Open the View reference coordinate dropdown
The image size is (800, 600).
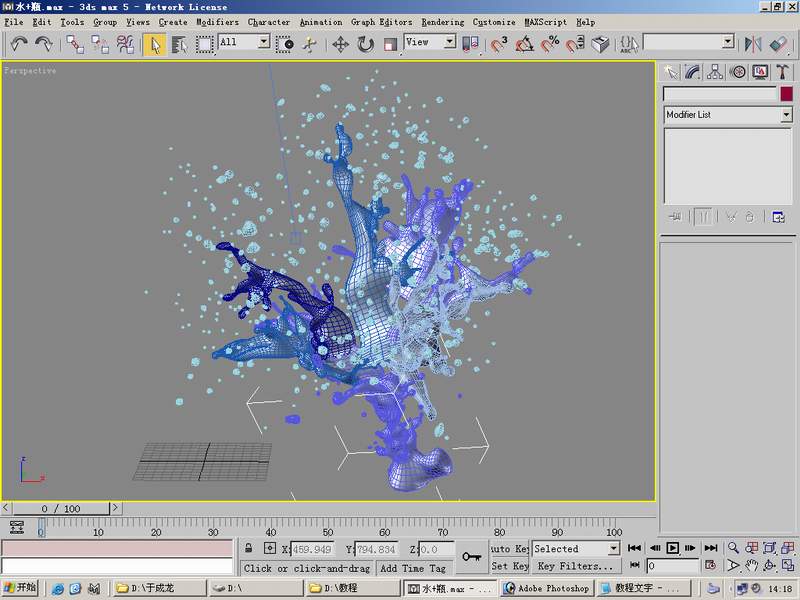click(430, 42)
